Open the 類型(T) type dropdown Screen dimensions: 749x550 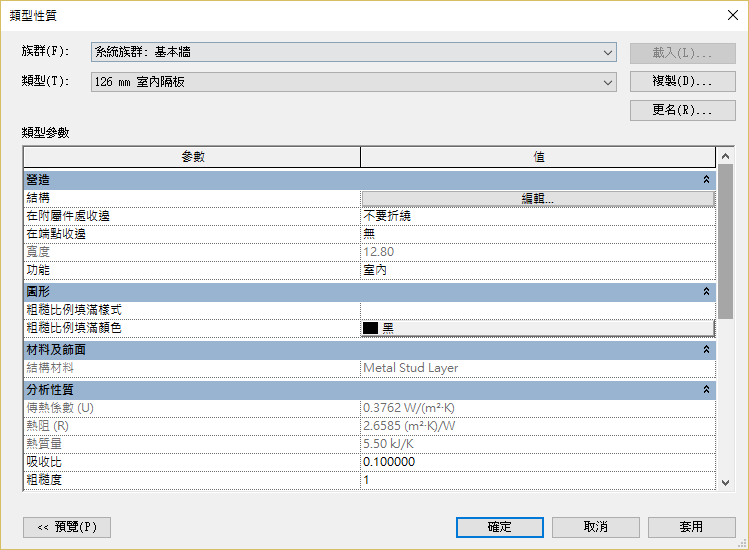click(353, 82)
